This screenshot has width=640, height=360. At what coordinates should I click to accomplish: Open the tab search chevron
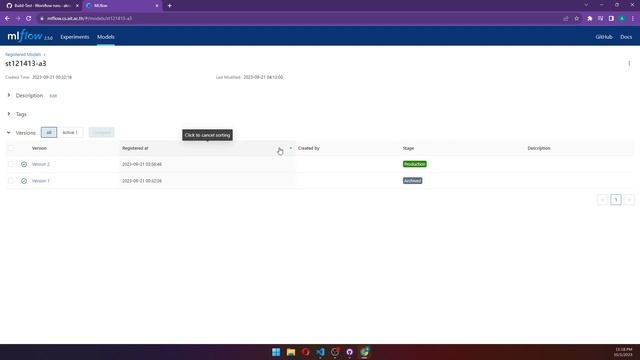tap(586, 5)
